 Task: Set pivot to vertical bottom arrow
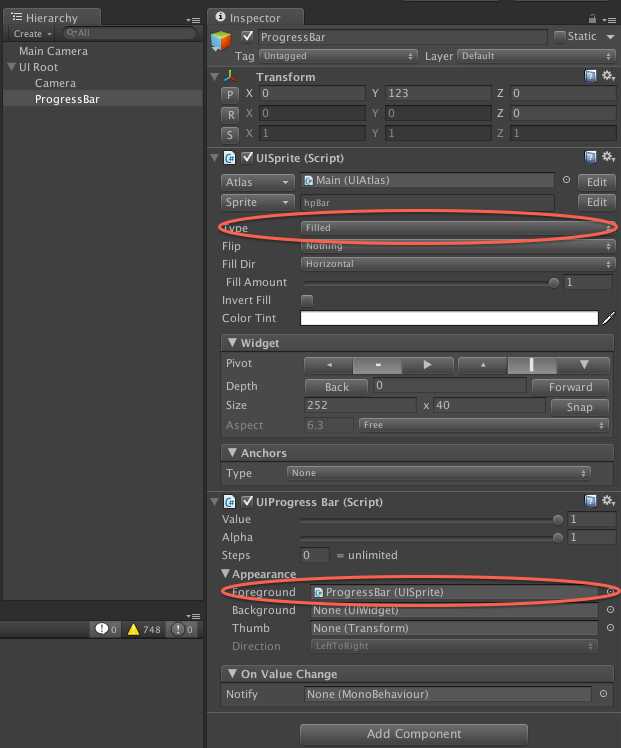click(584, 365)
